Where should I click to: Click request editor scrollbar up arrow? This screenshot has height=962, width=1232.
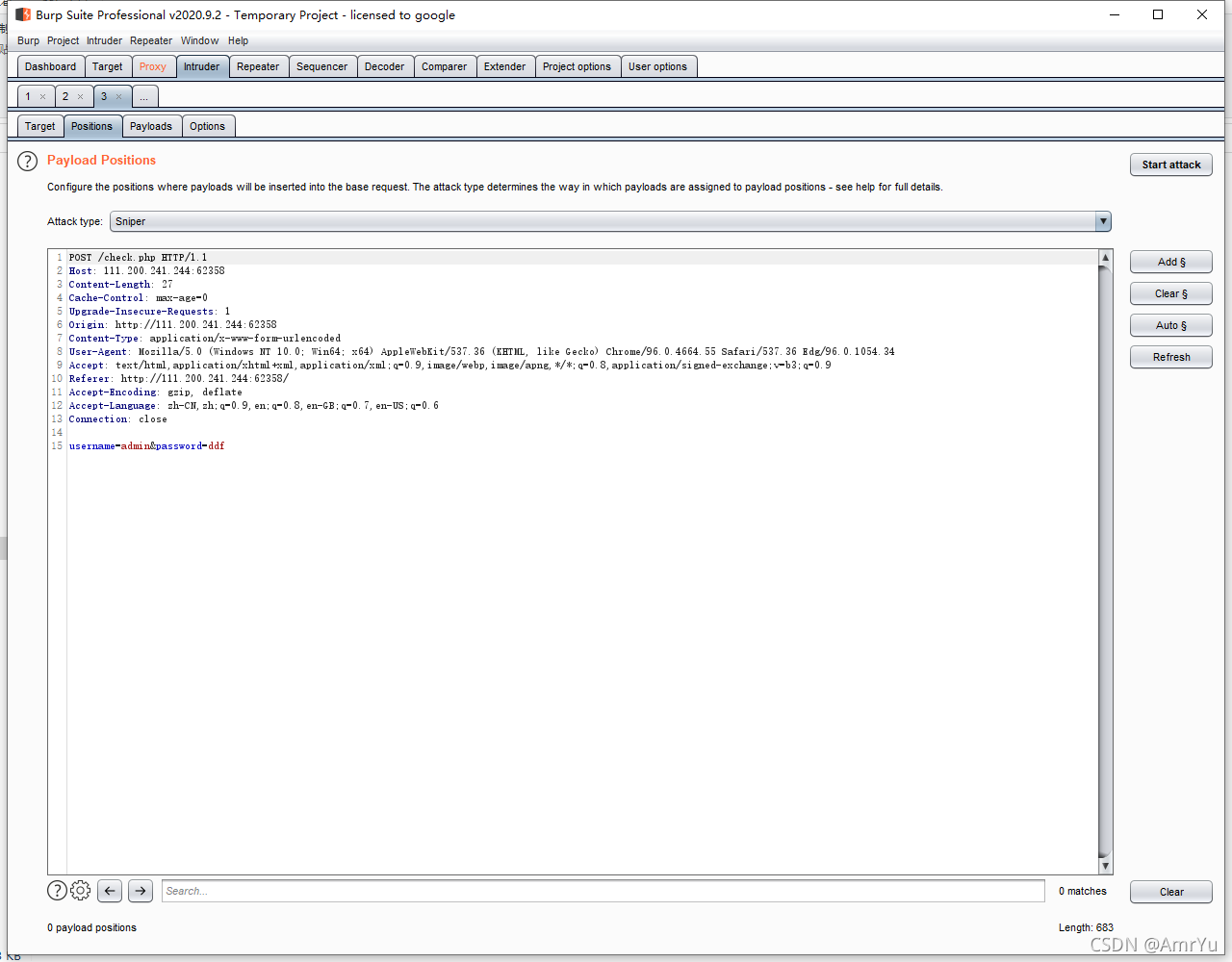(x=1105, y=258)
